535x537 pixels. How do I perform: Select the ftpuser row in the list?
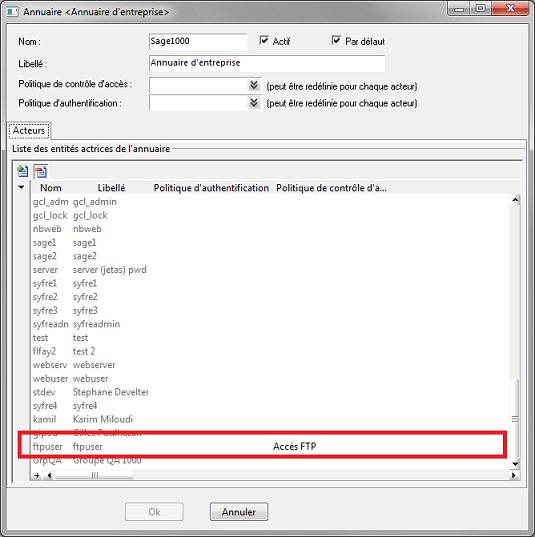(x=262, y=447)
